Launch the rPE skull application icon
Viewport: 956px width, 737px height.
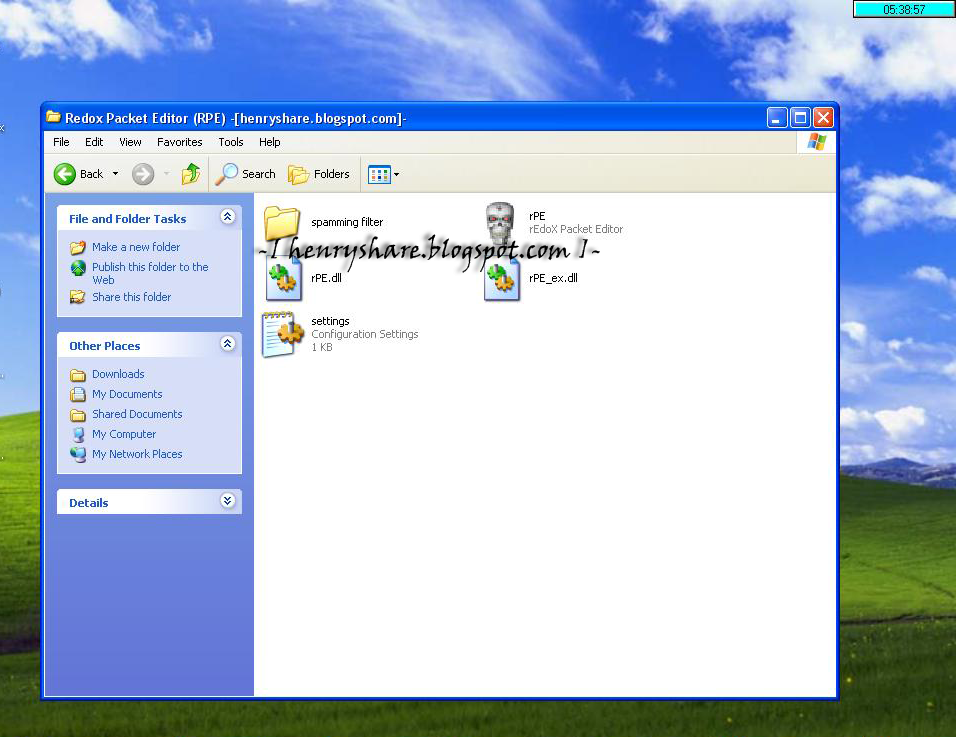click(x=500, y=223)
